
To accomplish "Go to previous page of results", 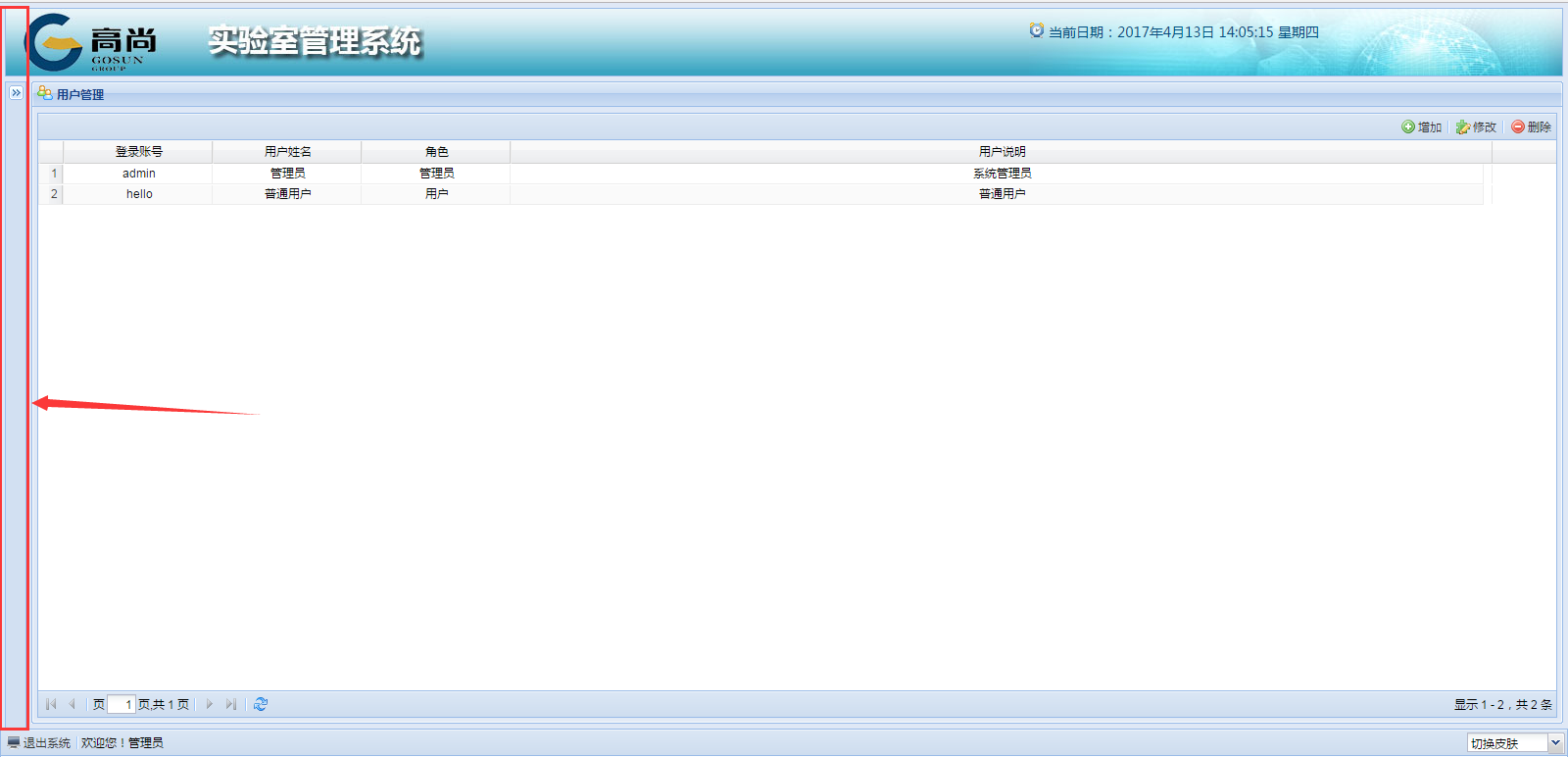I will [72, 704].
